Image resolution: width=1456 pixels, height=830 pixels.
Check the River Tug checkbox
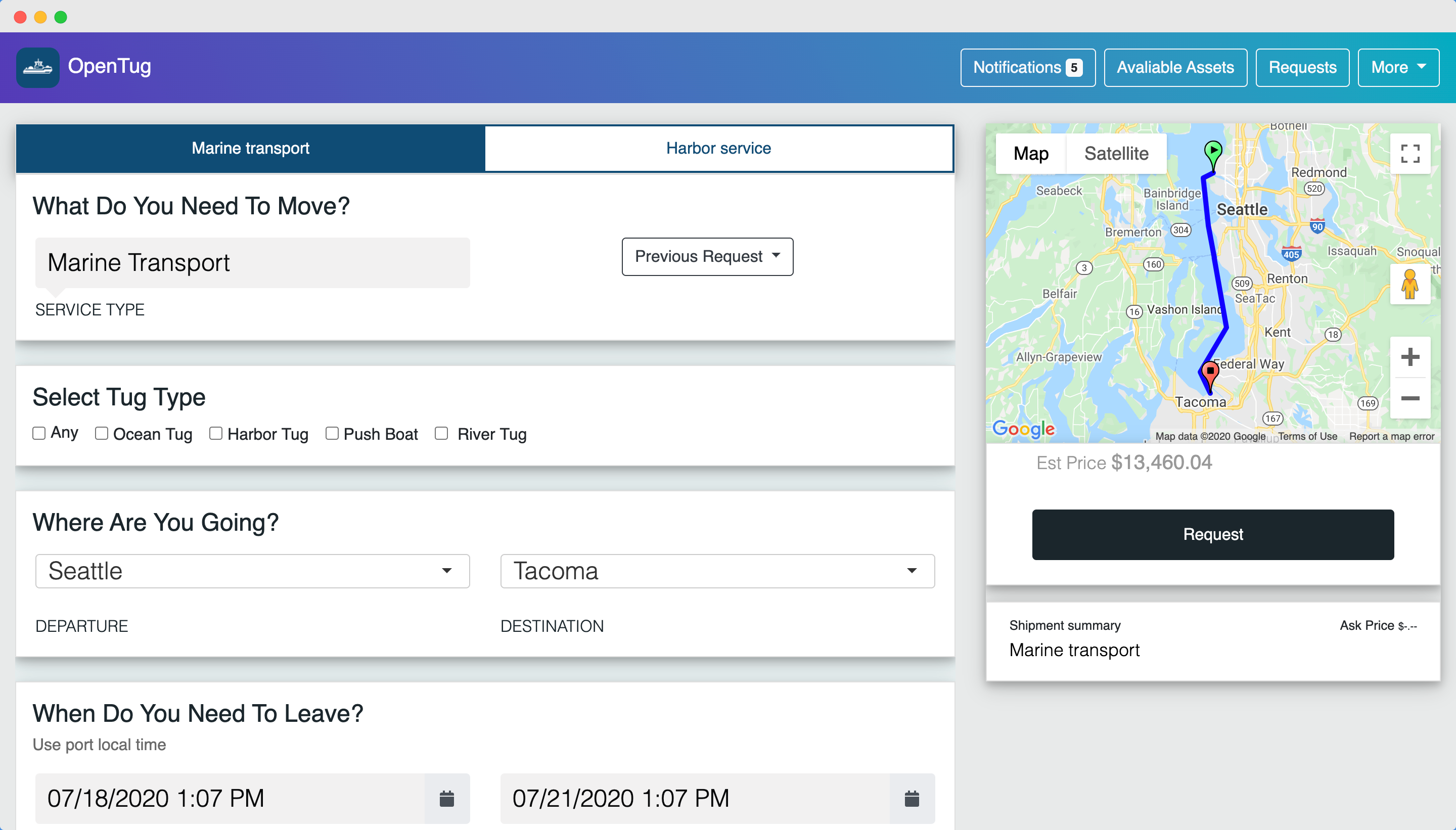pyautogui.click(x=441, y=433)
